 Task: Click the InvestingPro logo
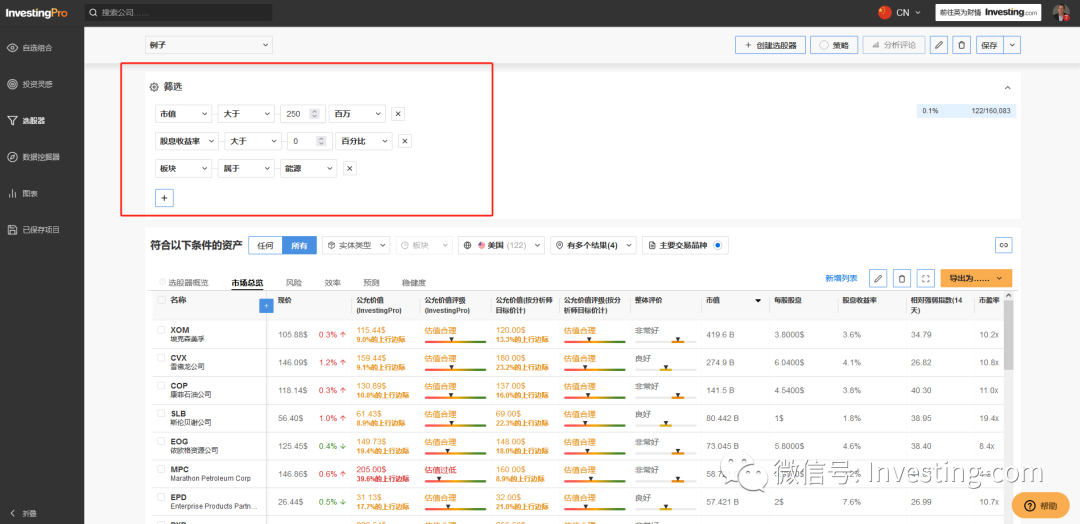pyautogui.click(x=37, y=12)
